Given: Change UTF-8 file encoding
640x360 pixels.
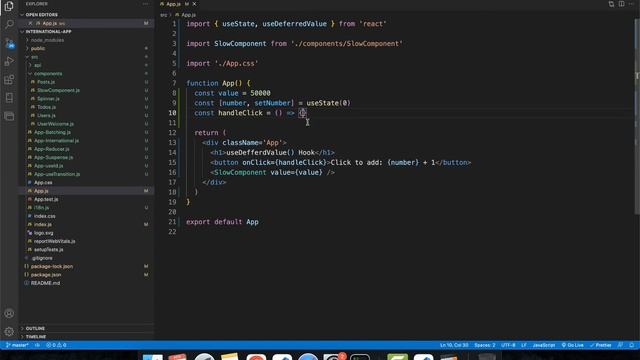Looking at the screenshot, I should (x=508, y=345).
